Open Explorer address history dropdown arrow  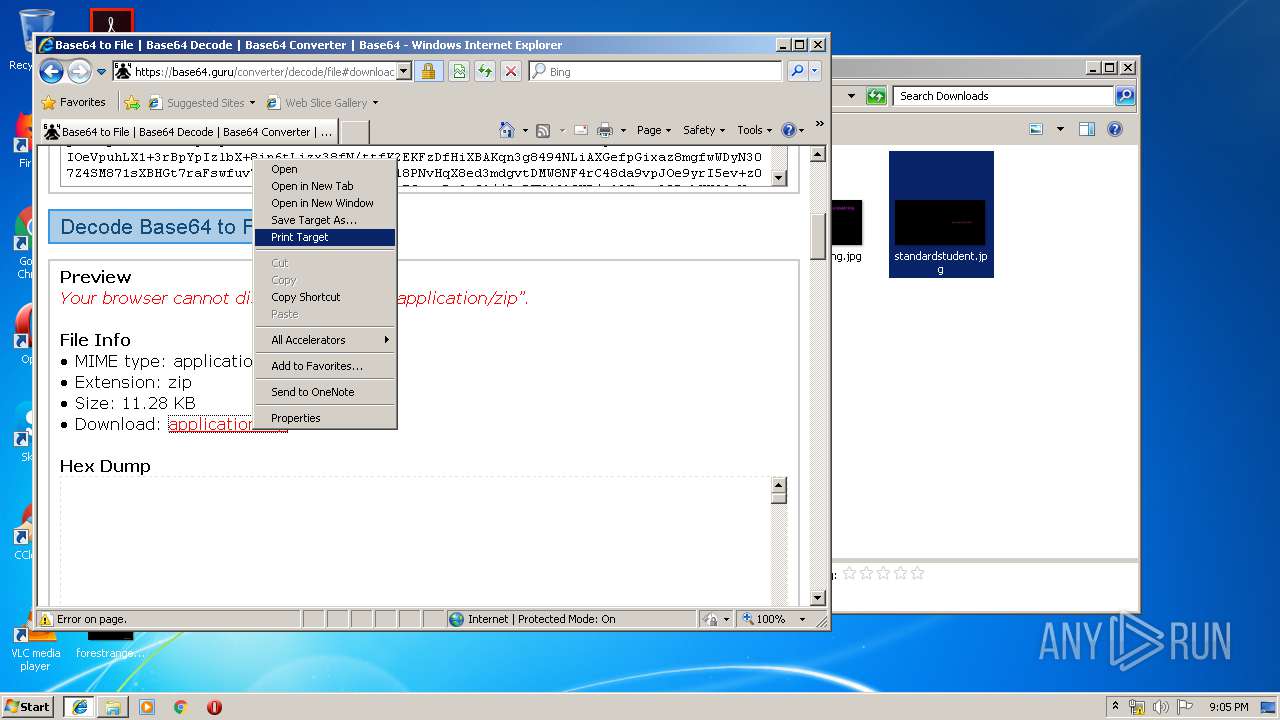852,96
